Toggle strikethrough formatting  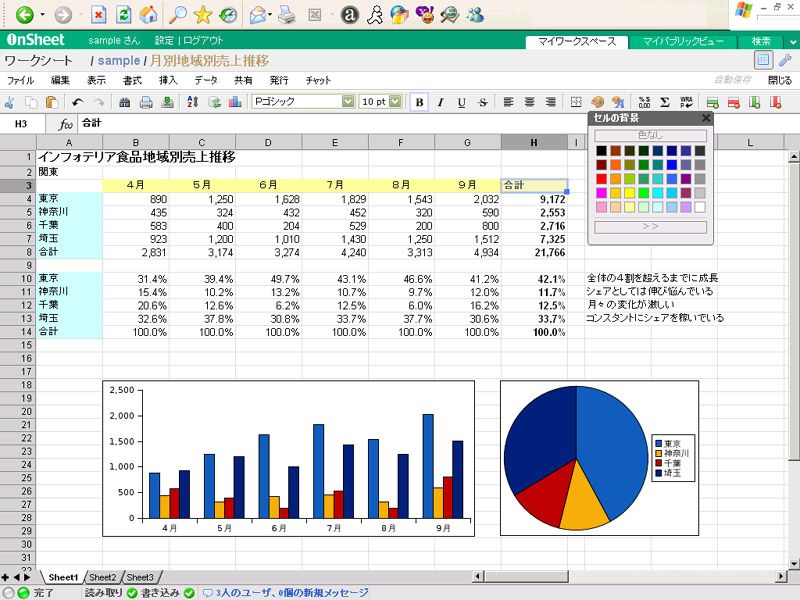point(483,103)
